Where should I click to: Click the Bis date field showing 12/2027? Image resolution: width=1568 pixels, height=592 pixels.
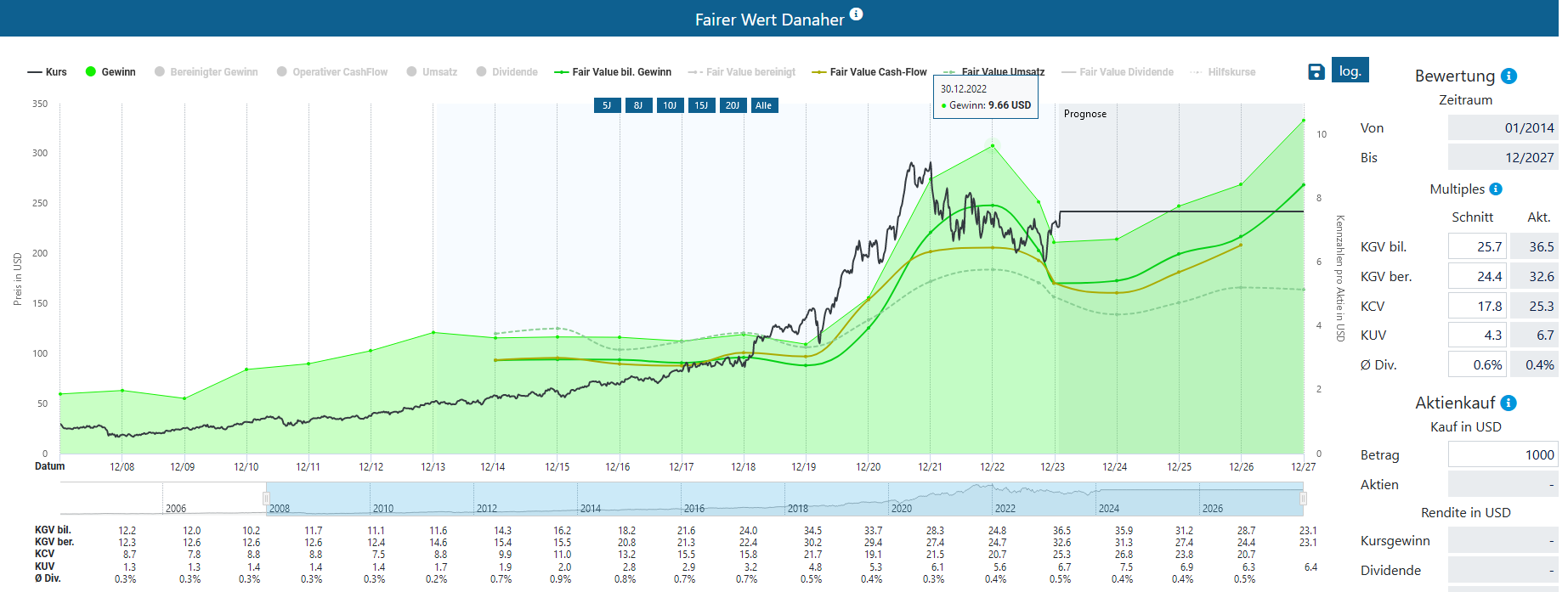1503,157
